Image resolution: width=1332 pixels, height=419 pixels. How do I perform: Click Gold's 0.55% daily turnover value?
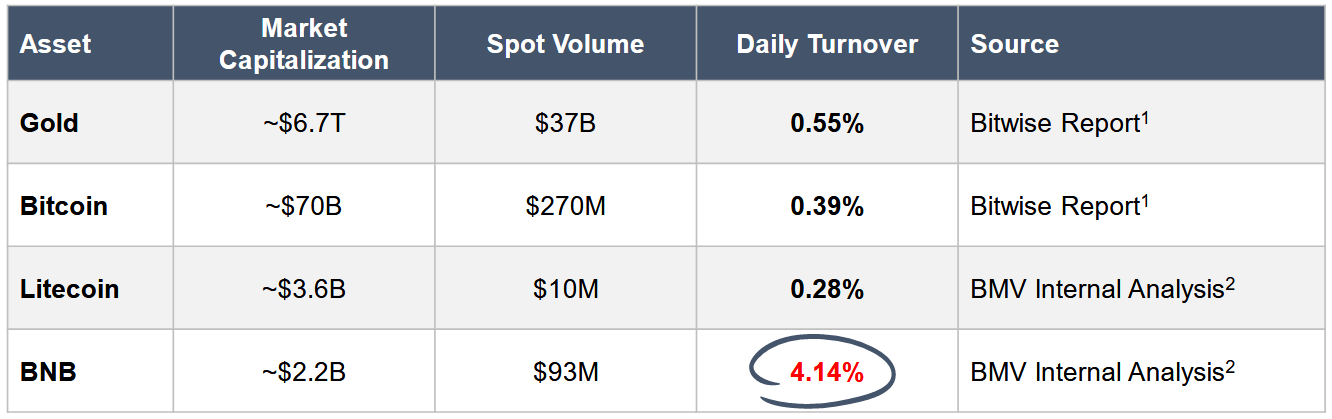(826, 123)
